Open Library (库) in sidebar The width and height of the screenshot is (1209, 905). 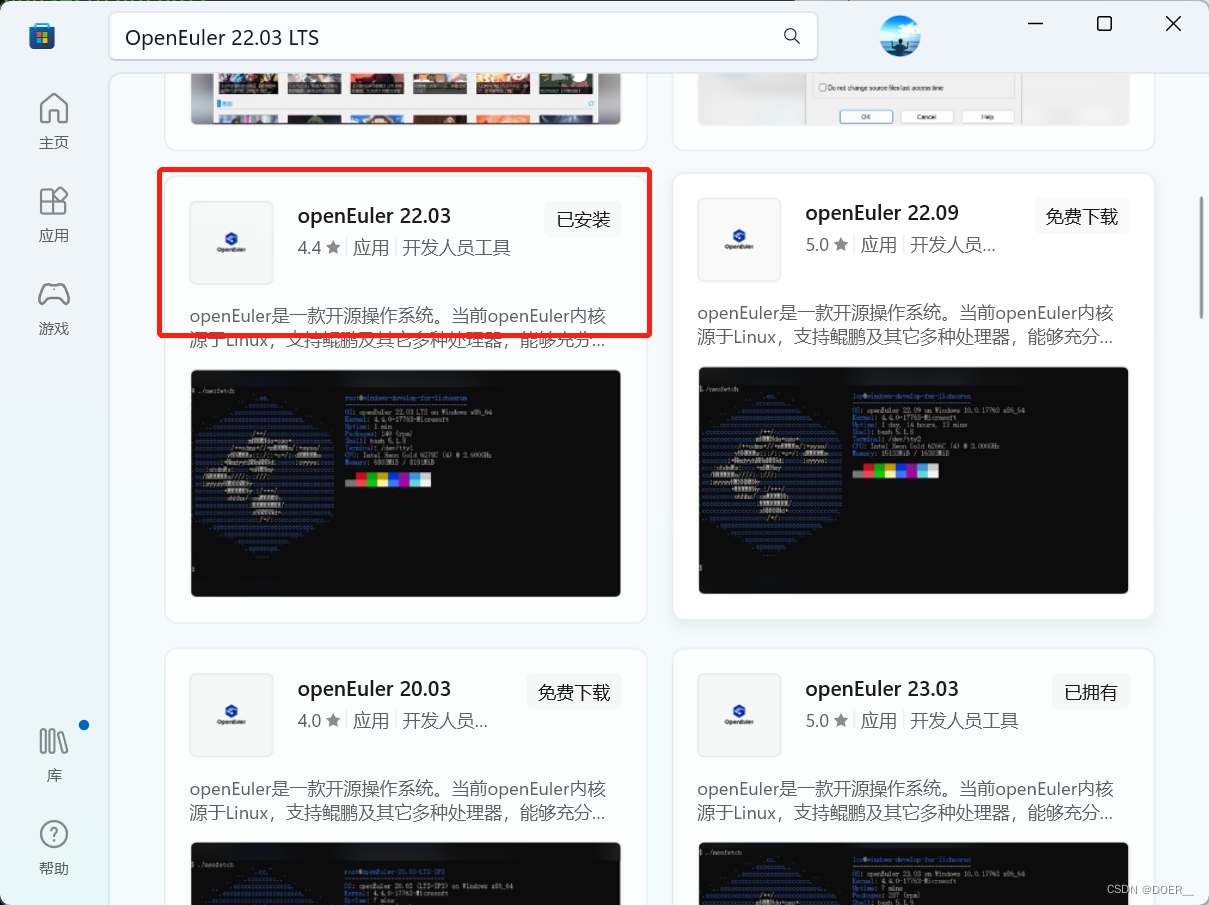(x=54, y=754)
